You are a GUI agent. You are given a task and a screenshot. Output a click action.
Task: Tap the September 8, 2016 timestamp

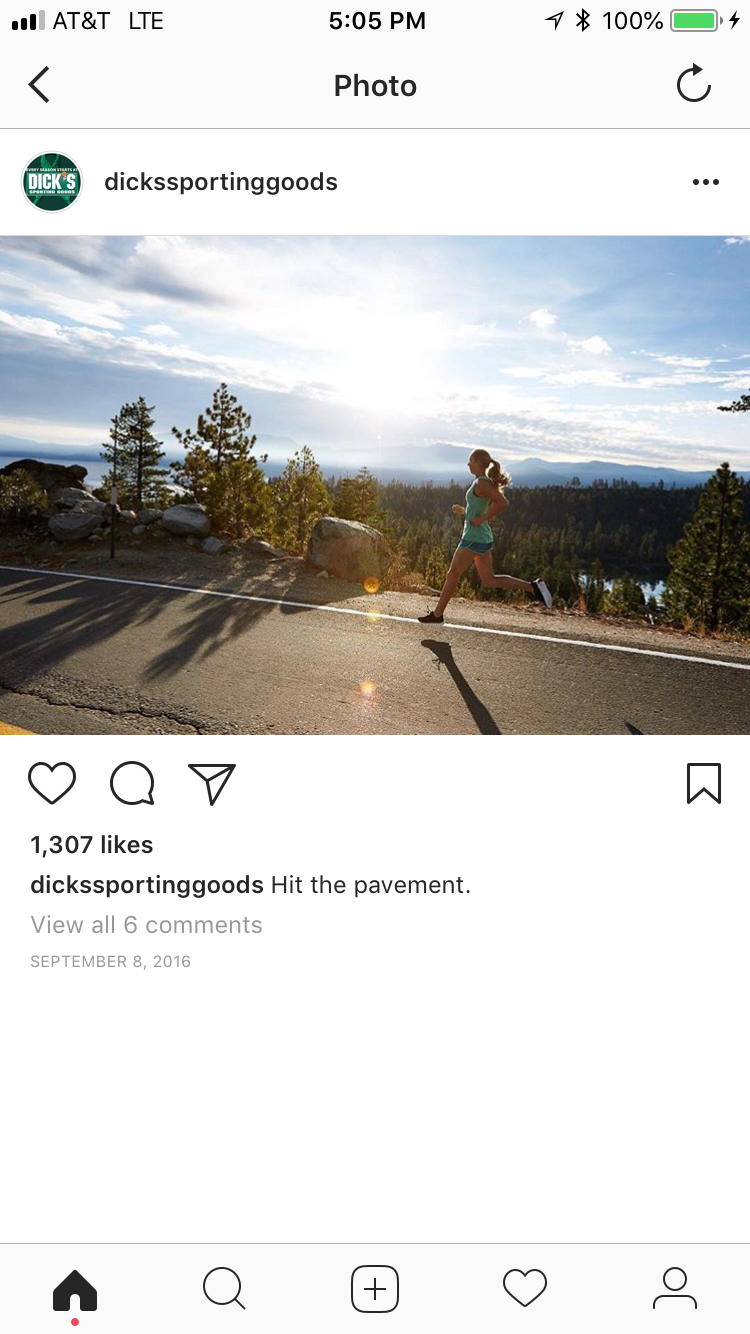coord(110,962)
